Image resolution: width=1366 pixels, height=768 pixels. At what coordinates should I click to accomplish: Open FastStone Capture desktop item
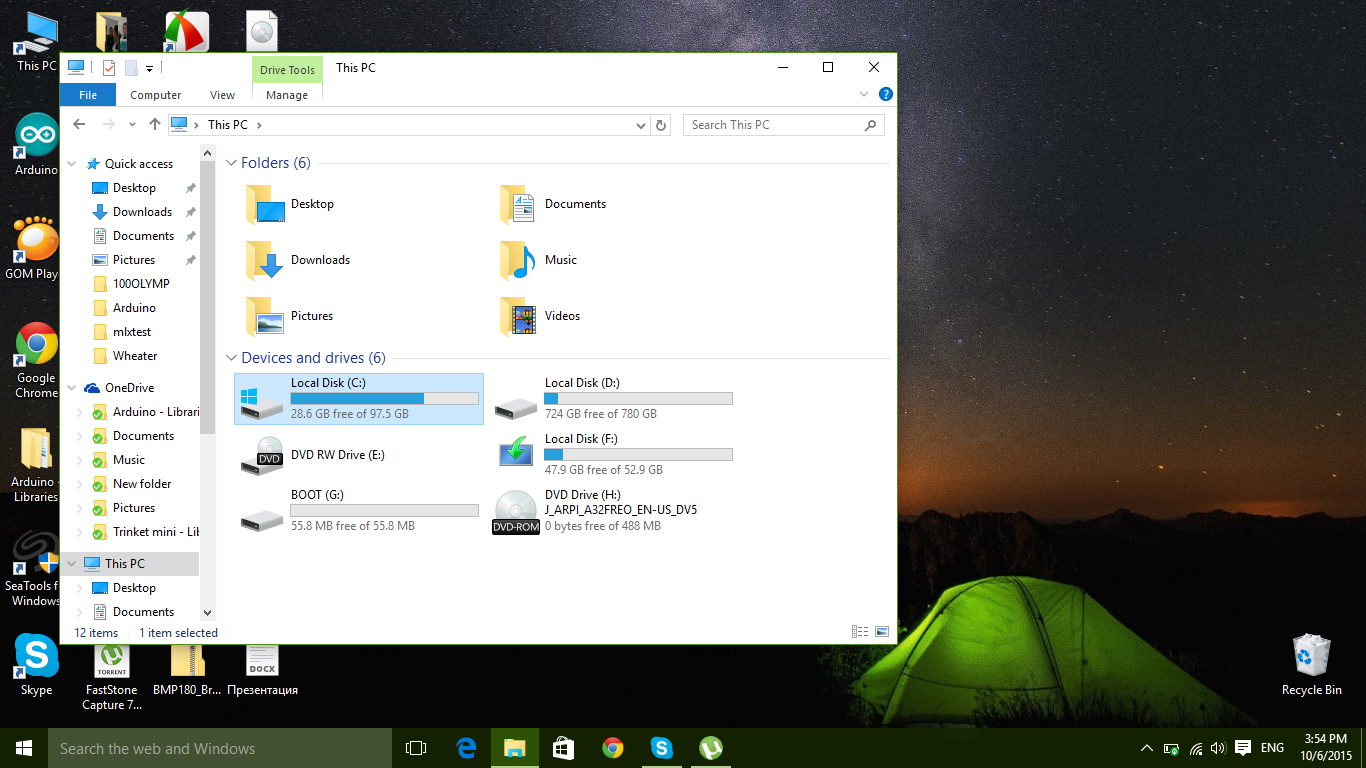click(111, 677)
